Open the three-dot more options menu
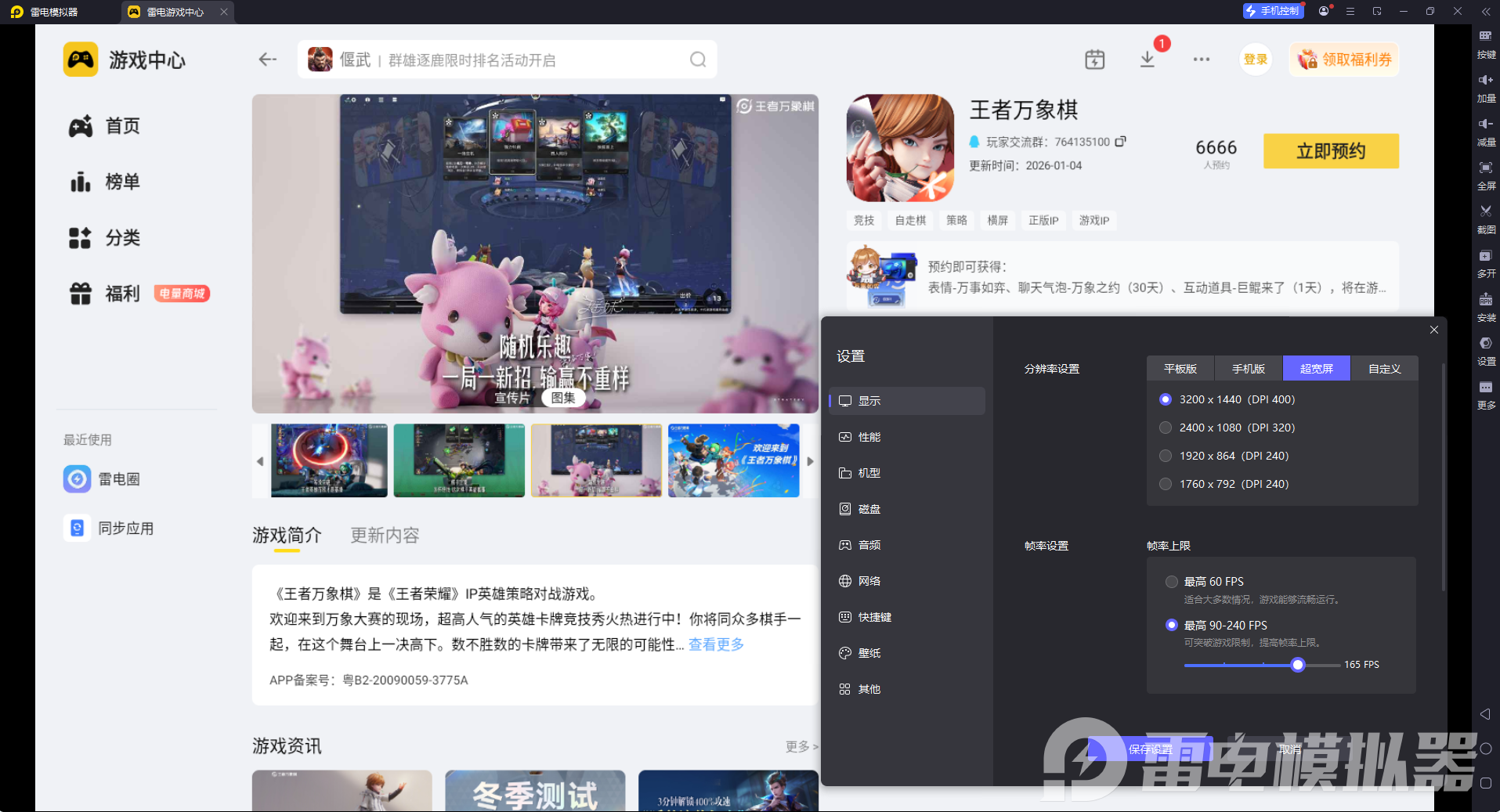The image size is (1500, 812). click(x=1202, y=60)
